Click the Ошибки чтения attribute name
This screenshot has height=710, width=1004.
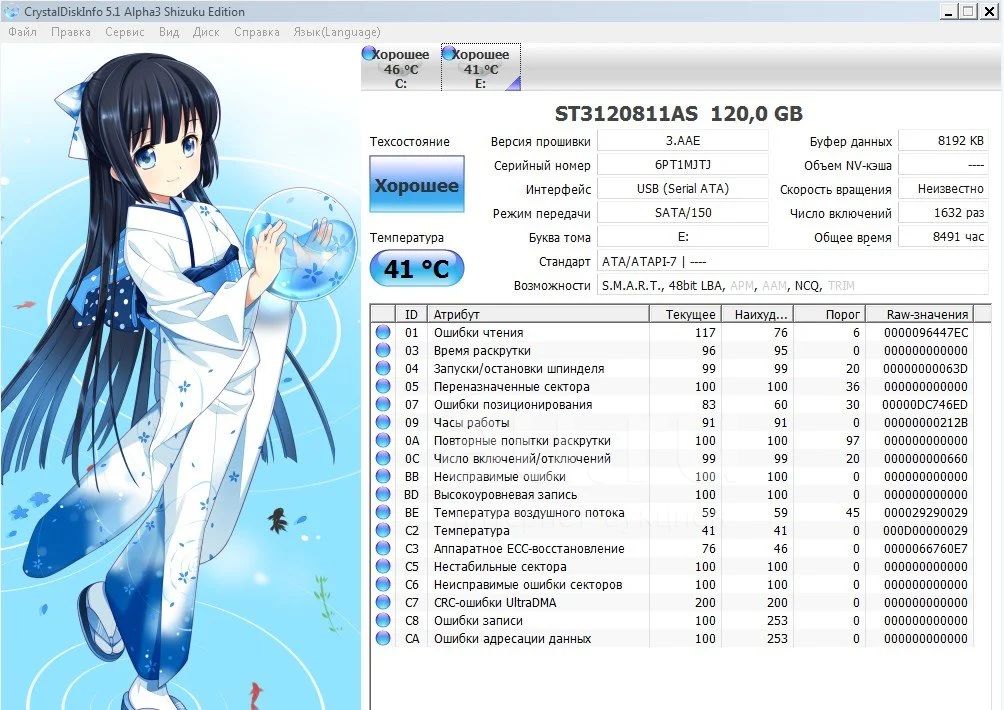pyautogui.click(x=478, y=332)
